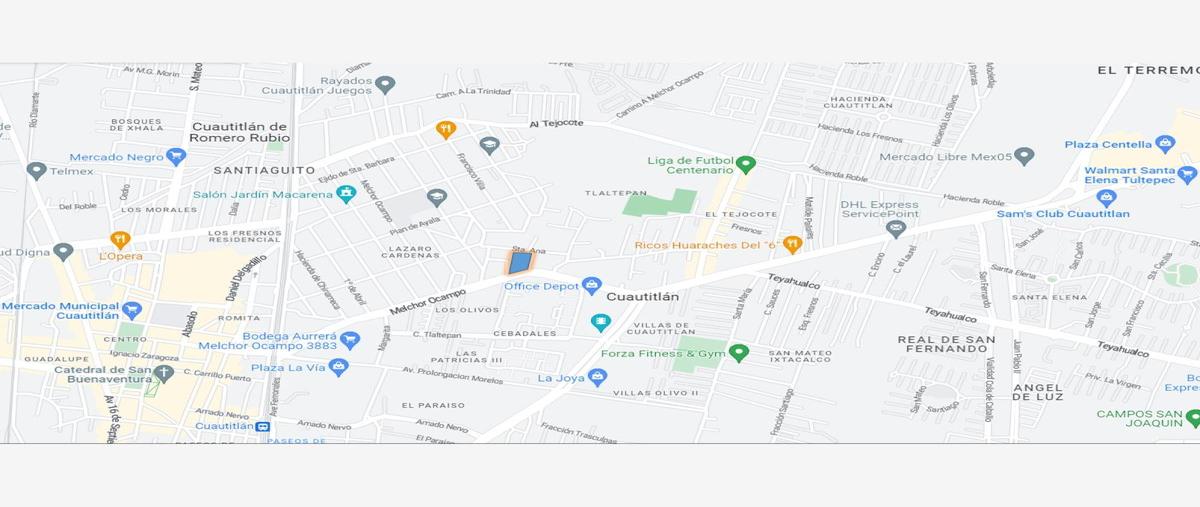Open the Forza Fitness & Gym pin

click(x=739, y=353)
